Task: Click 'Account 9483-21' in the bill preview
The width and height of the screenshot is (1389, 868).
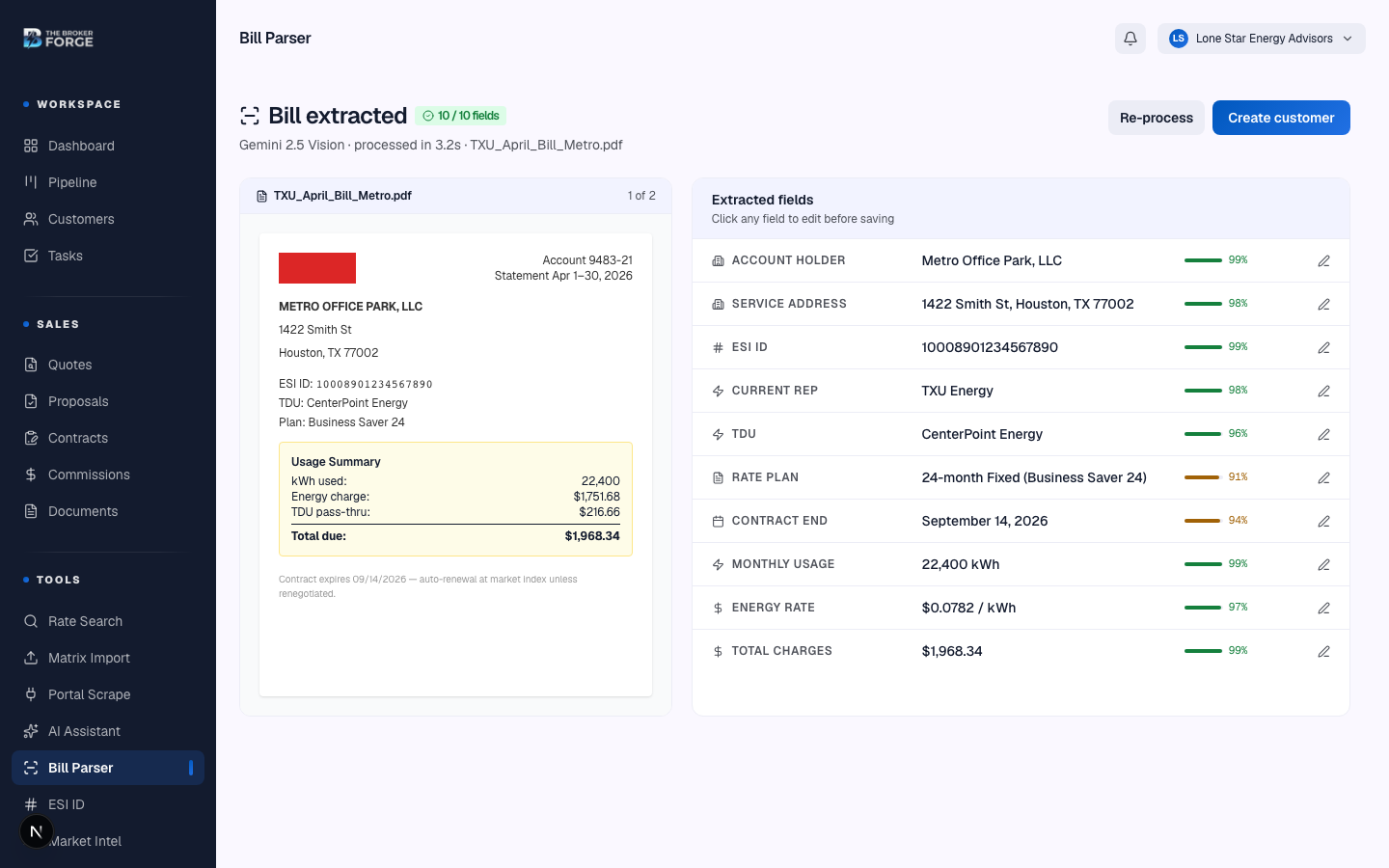Action: point(587,260)
